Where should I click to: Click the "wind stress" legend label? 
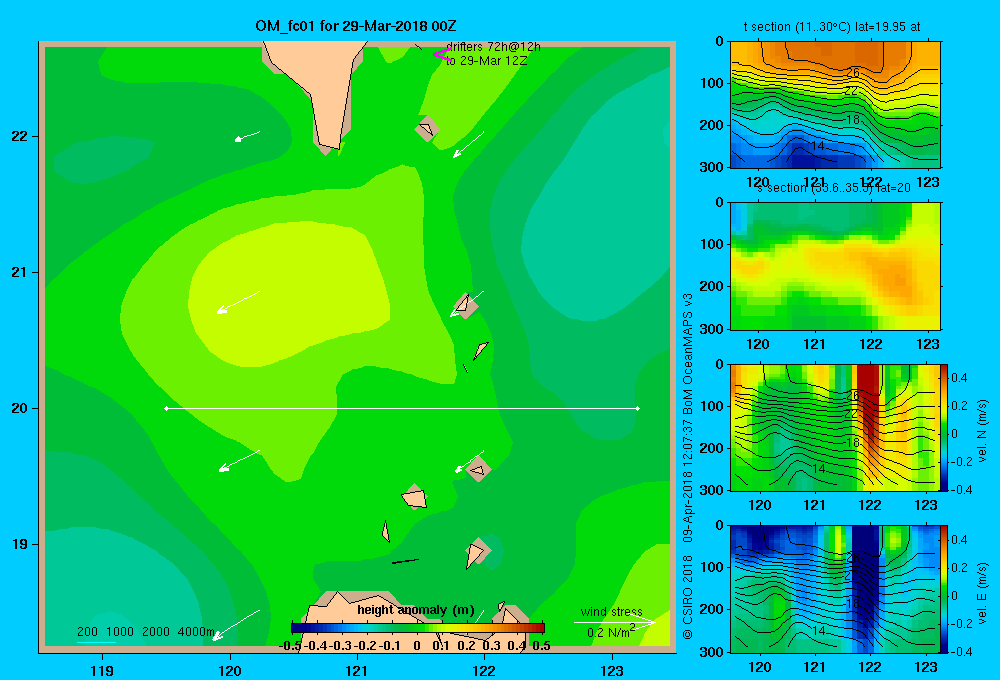coord(611,611)
